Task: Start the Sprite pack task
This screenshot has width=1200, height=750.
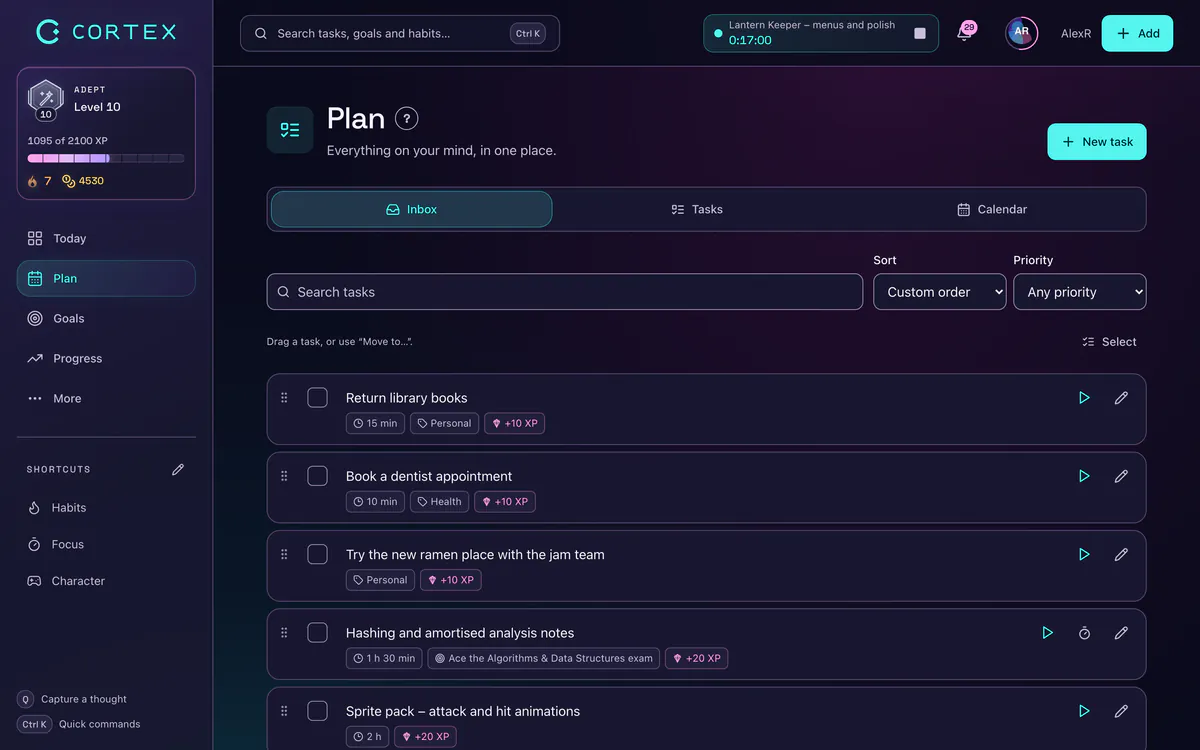Action: [x=1084, y=711]
